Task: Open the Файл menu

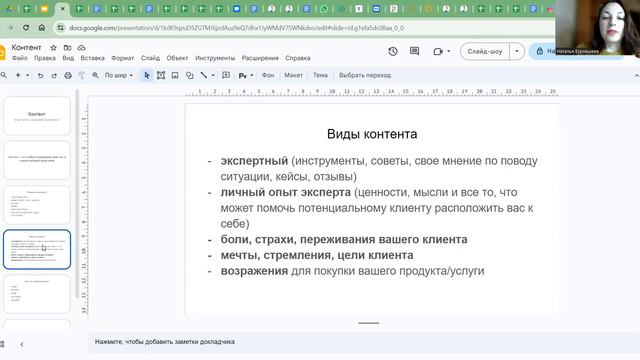Action: click(x=20, y=58)
